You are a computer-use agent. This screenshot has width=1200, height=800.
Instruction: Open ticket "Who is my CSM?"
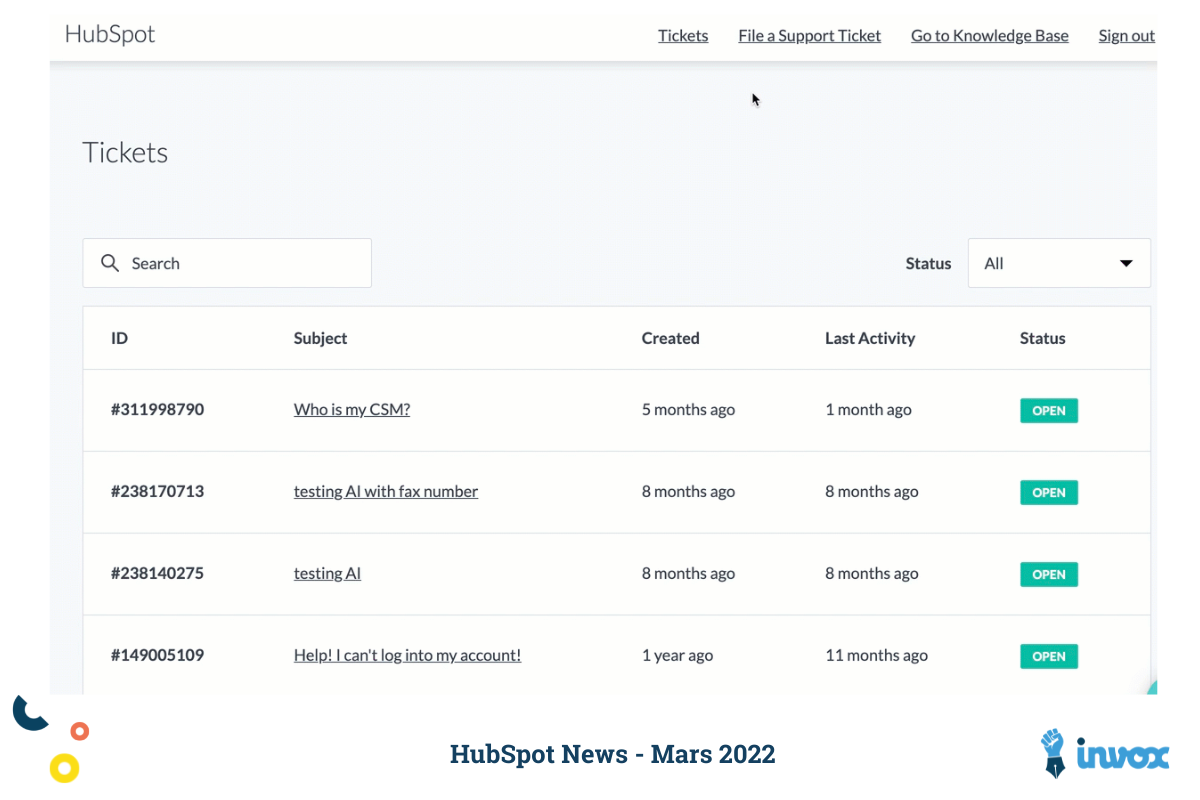tap(352, 410)
